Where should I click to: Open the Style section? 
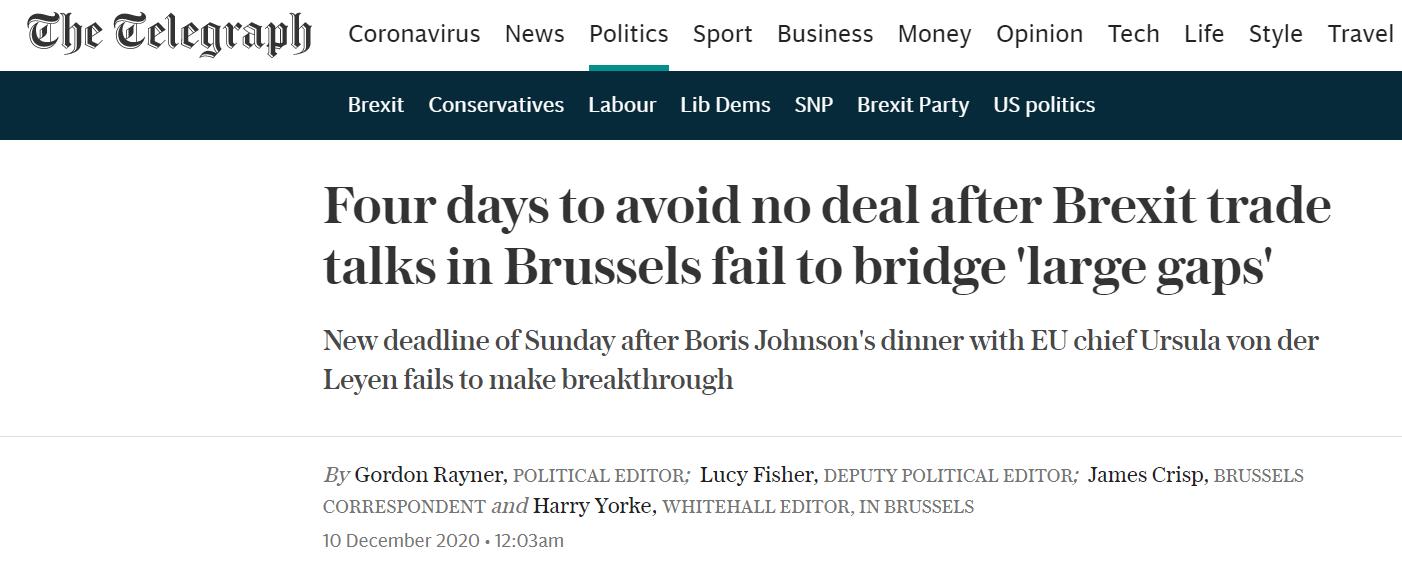point(1275,34)
